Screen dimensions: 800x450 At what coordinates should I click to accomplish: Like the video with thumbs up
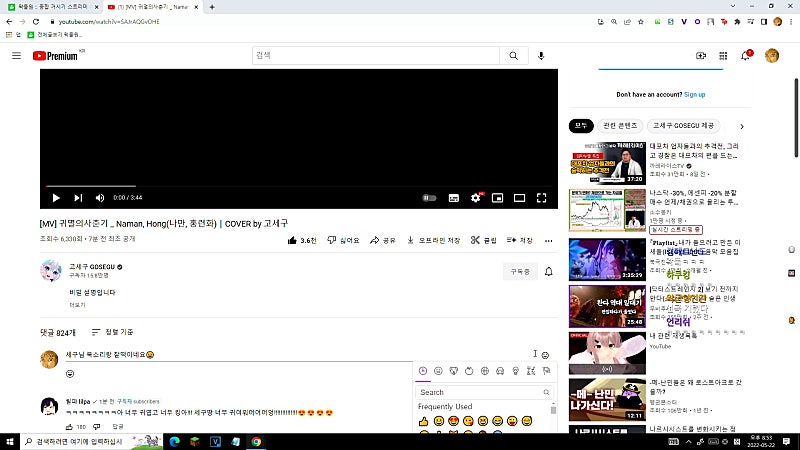pos(302,240)
